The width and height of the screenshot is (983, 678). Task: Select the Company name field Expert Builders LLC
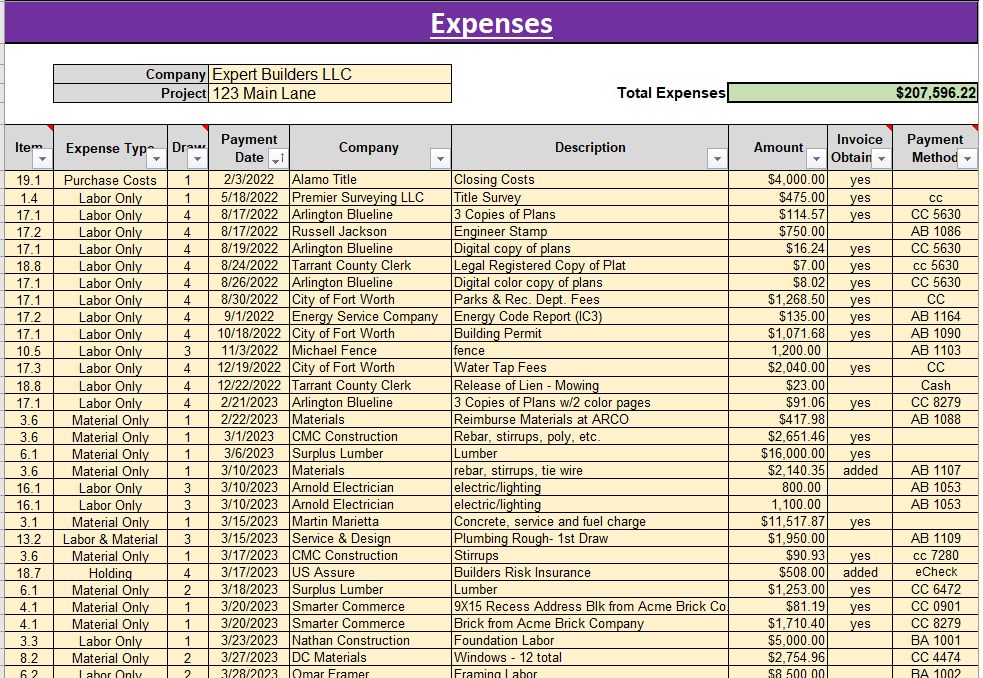tap(330, 74)
